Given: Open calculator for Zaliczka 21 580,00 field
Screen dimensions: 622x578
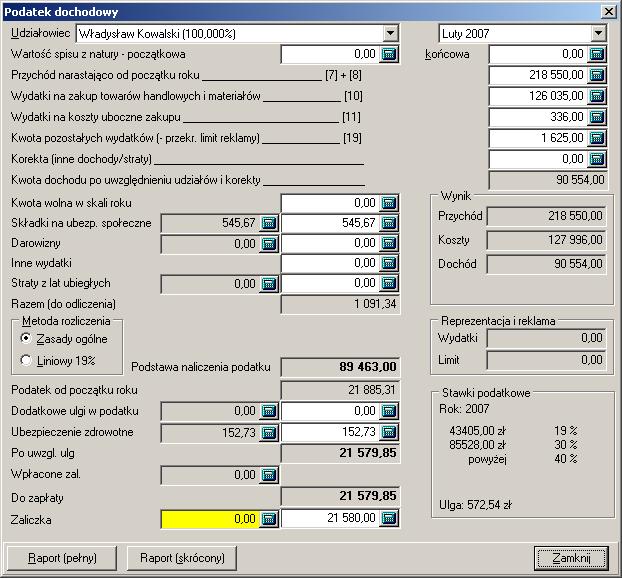Looking at the screenshot, I should tap(389, 518).
